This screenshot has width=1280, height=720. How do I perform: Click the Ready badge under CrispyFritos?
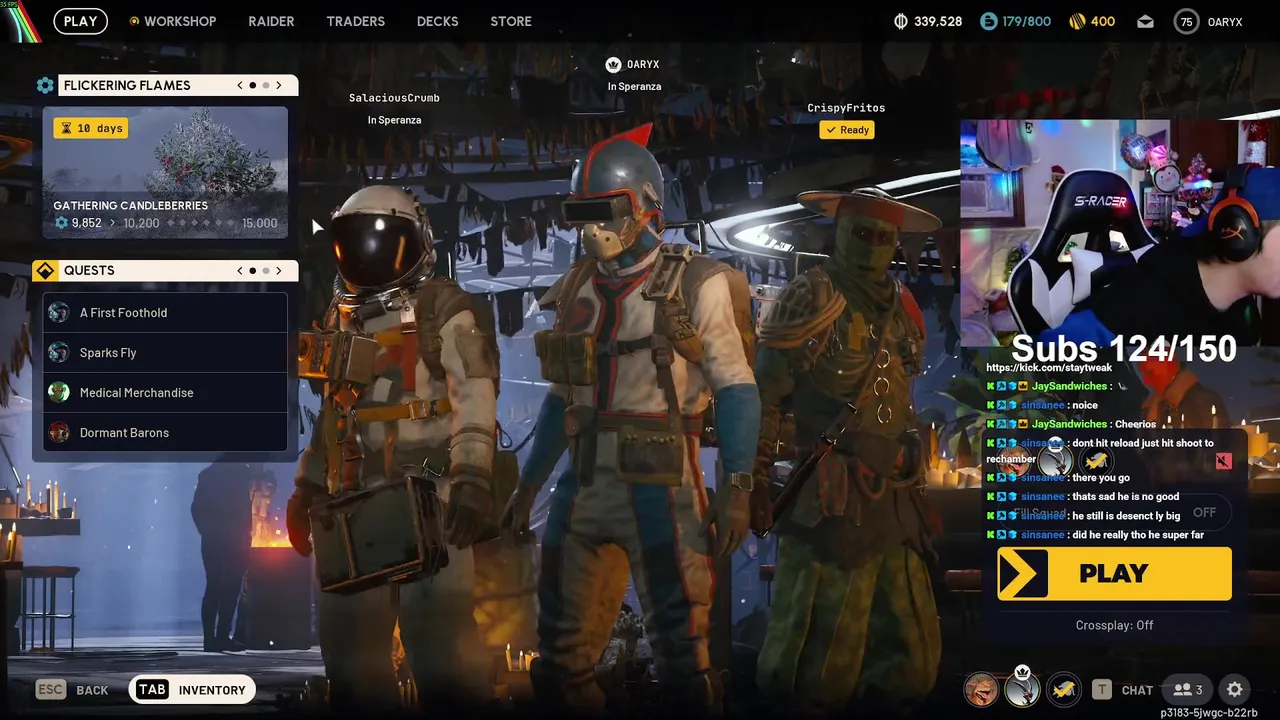847,130
